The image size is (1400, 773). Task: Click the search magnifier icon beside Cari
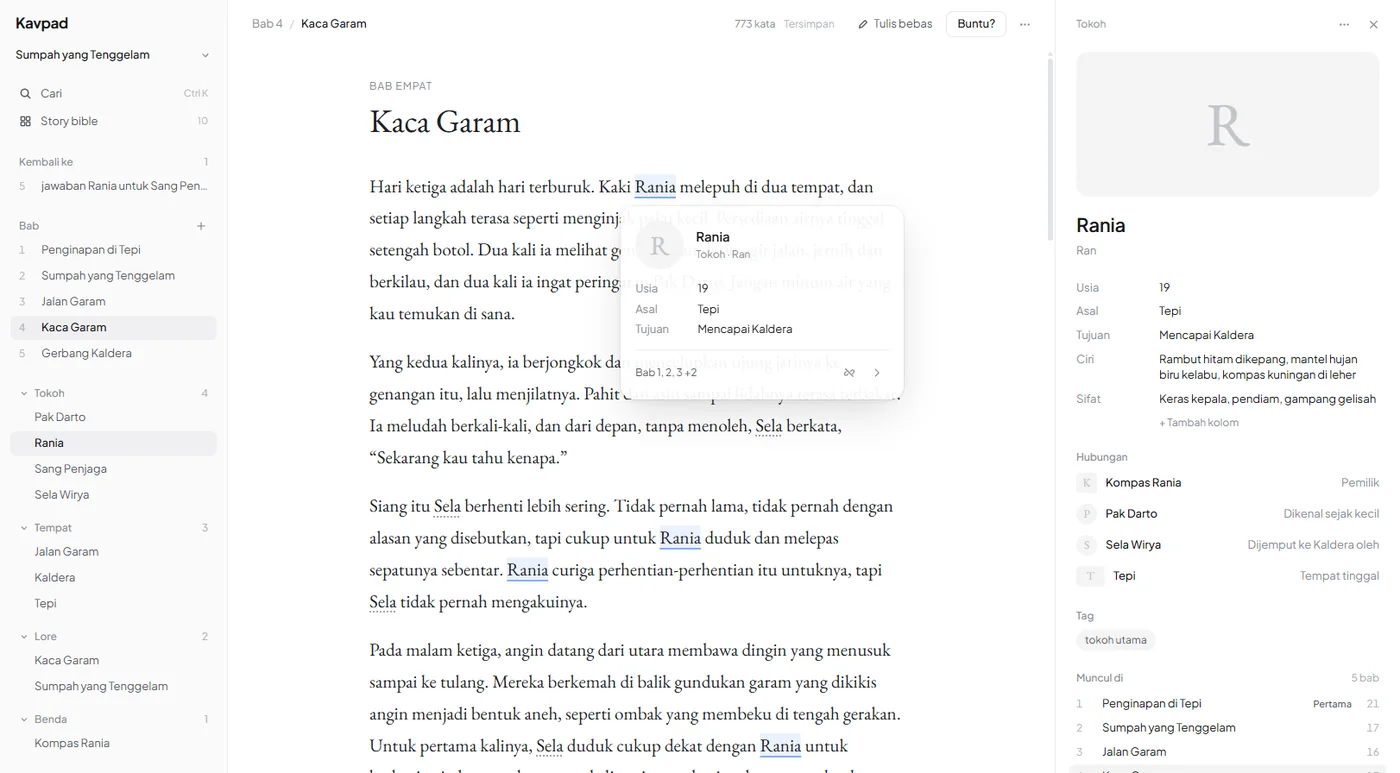[x=25, y=93]
